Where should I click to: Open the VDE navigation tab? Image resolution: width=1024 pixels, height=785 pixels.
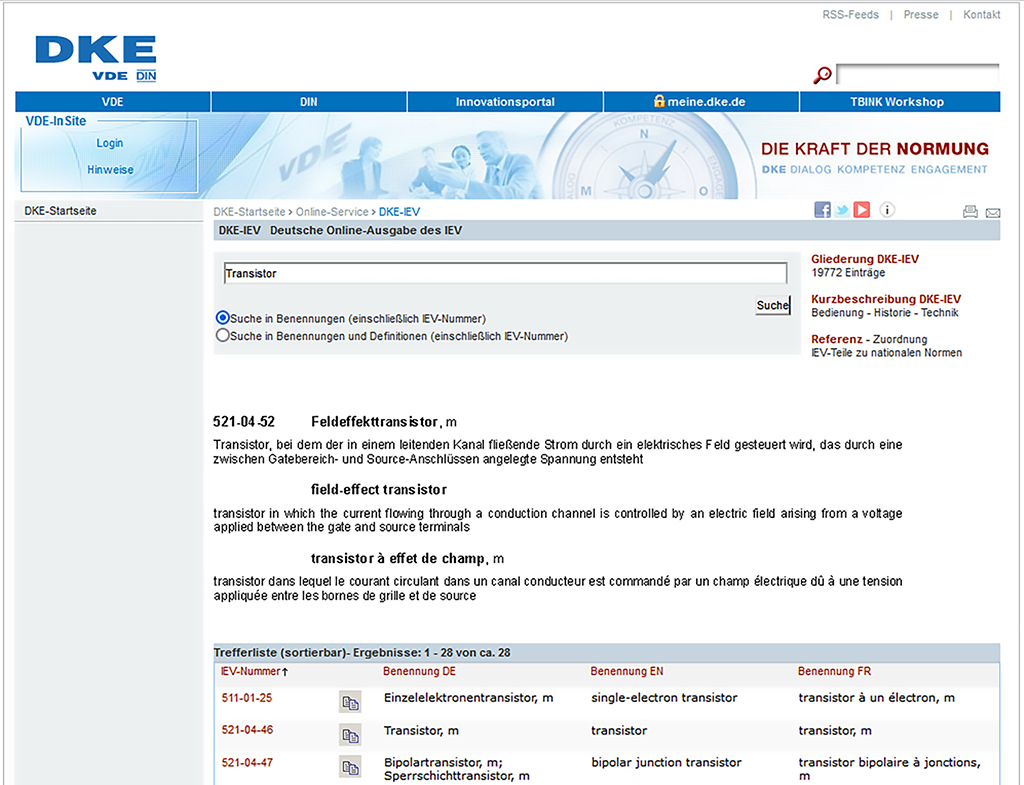point(112,102)
